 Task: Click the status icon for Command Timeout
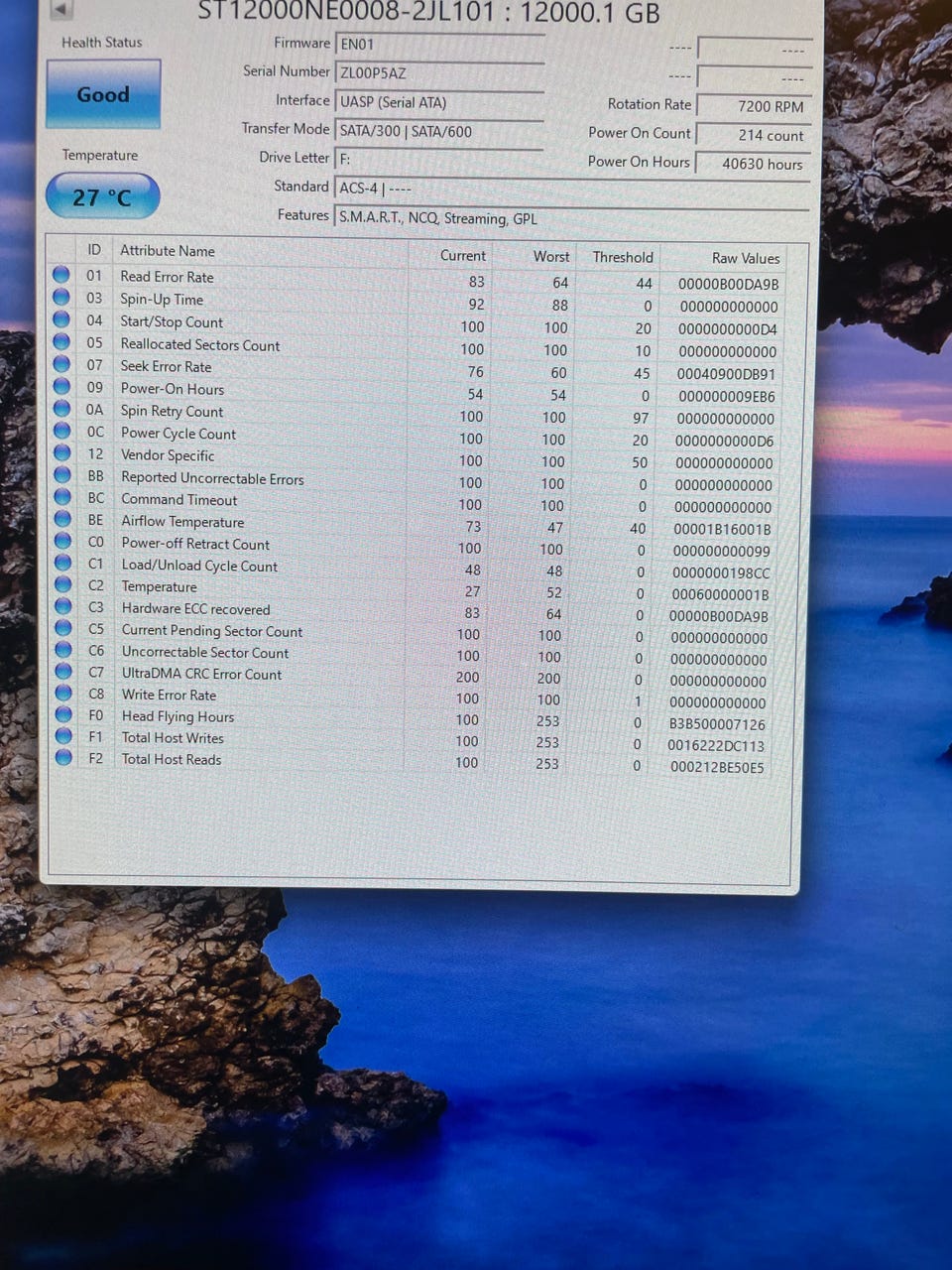point(61,496)
